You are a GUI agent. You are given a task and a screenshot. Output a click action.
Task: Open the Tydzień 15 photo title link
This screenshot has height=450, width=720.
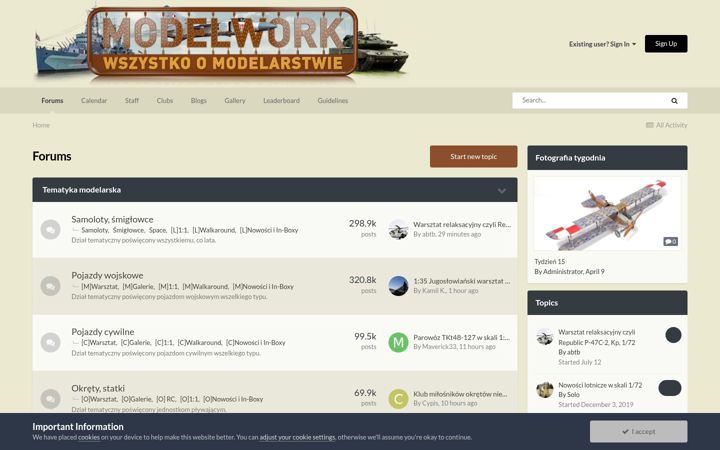coord(550,261)
